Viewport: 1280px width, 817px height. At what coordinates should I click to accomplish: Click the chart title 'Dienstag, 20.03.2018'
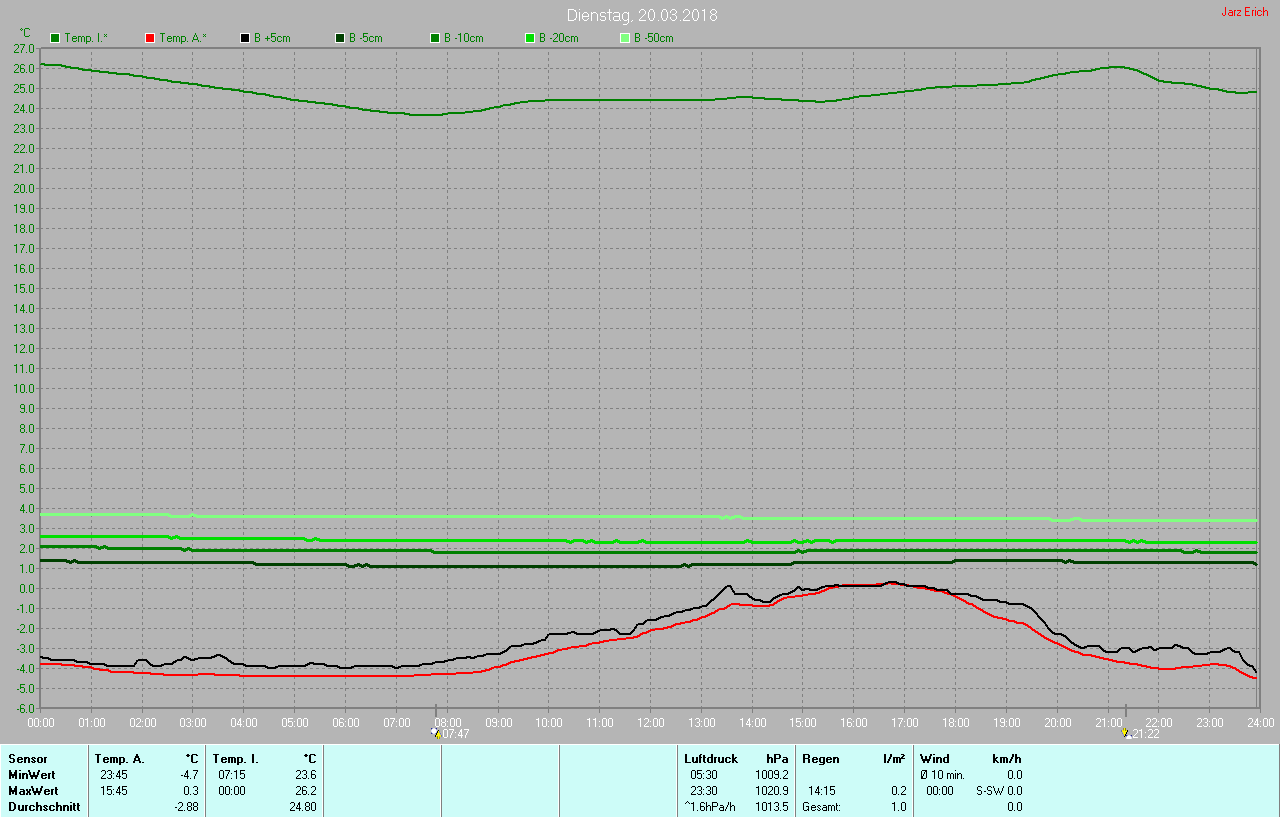point(642,15)
